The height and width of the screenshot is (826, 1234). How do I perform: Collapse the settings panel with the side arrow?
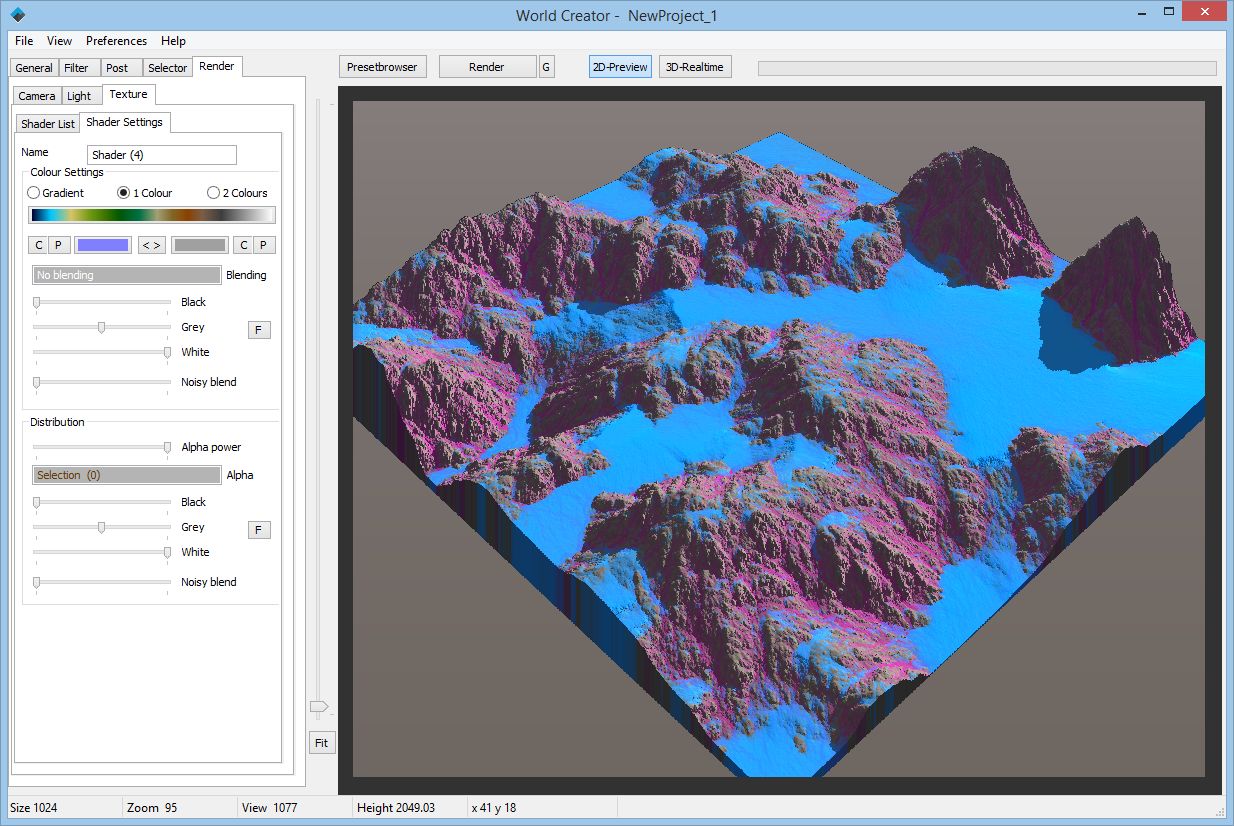(320, 707)
